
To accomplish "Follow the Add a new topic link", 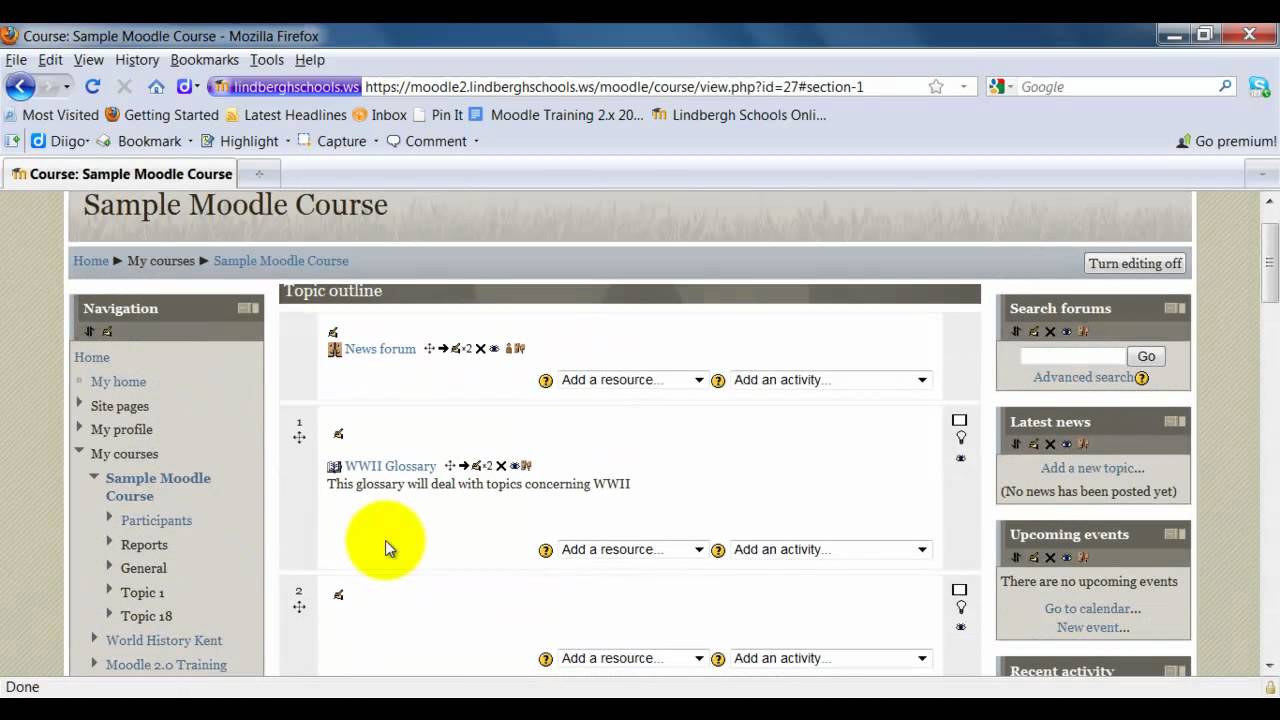I will [x=1092, y=468].
